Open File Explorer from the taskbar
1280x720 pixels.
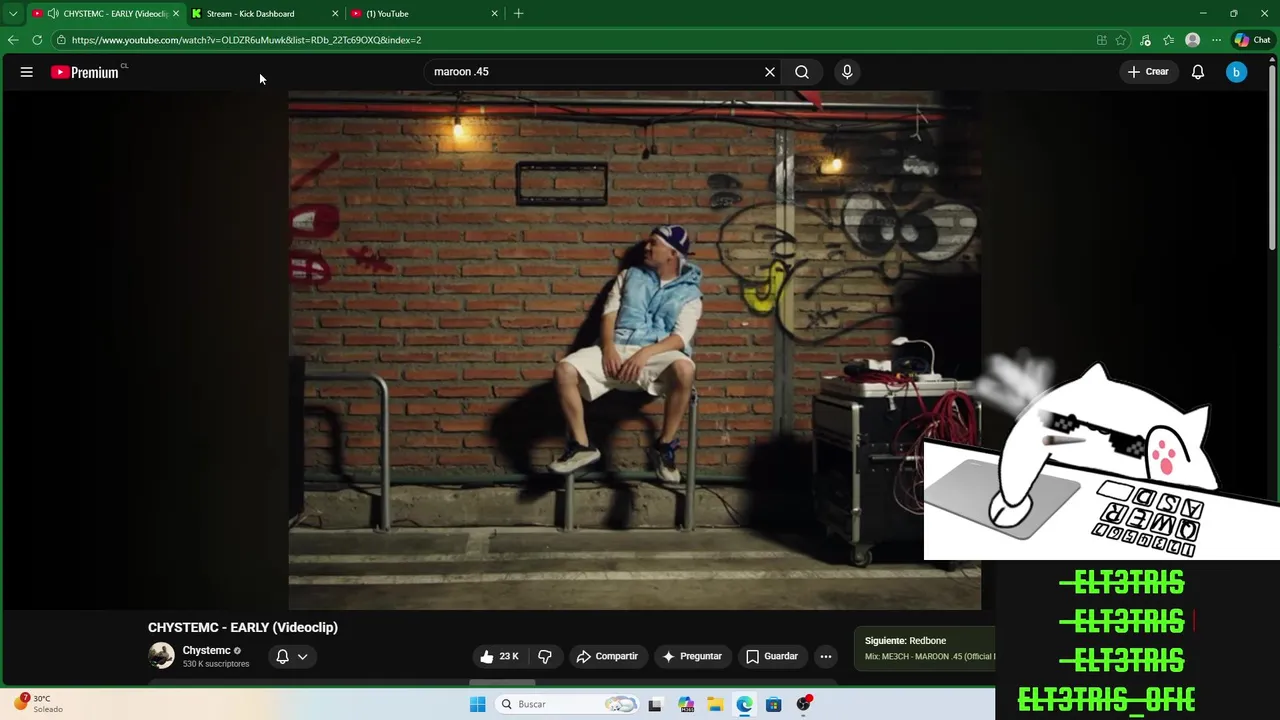tap(715, 705)
